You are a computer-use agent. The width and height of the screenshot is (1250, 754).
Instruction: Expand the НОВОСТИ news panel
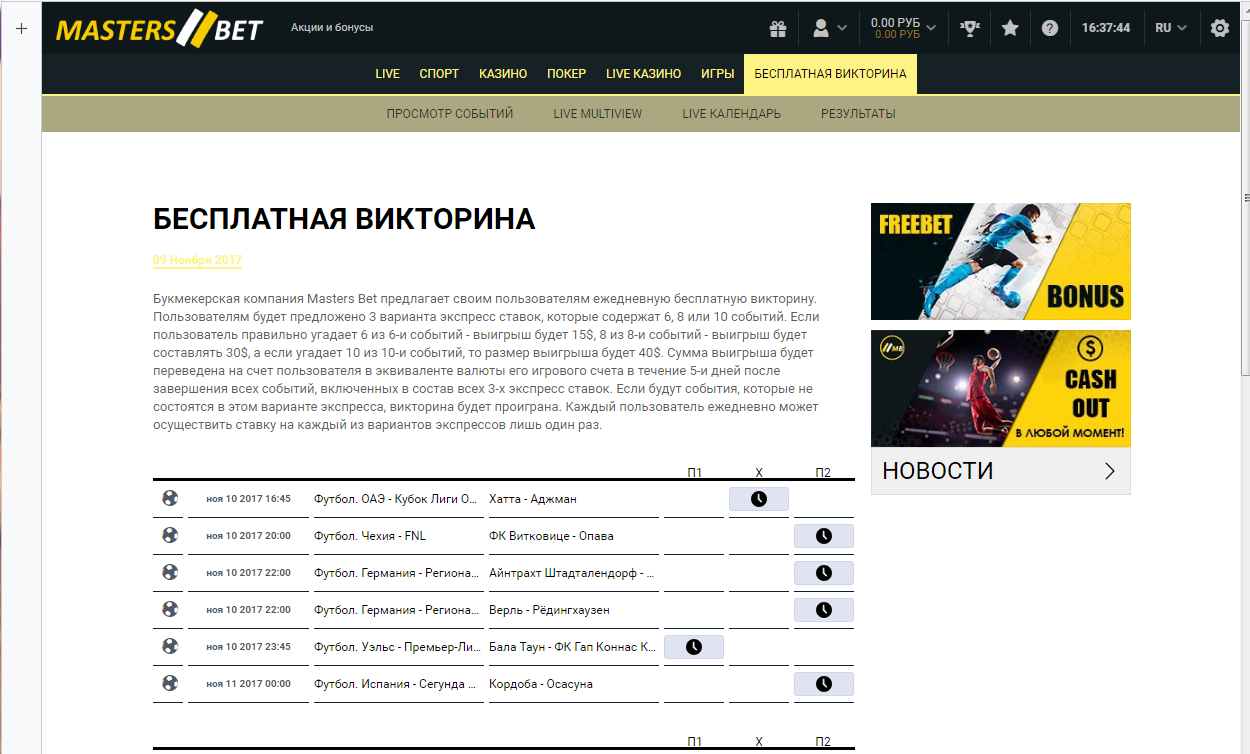[x=1000, y=471]
